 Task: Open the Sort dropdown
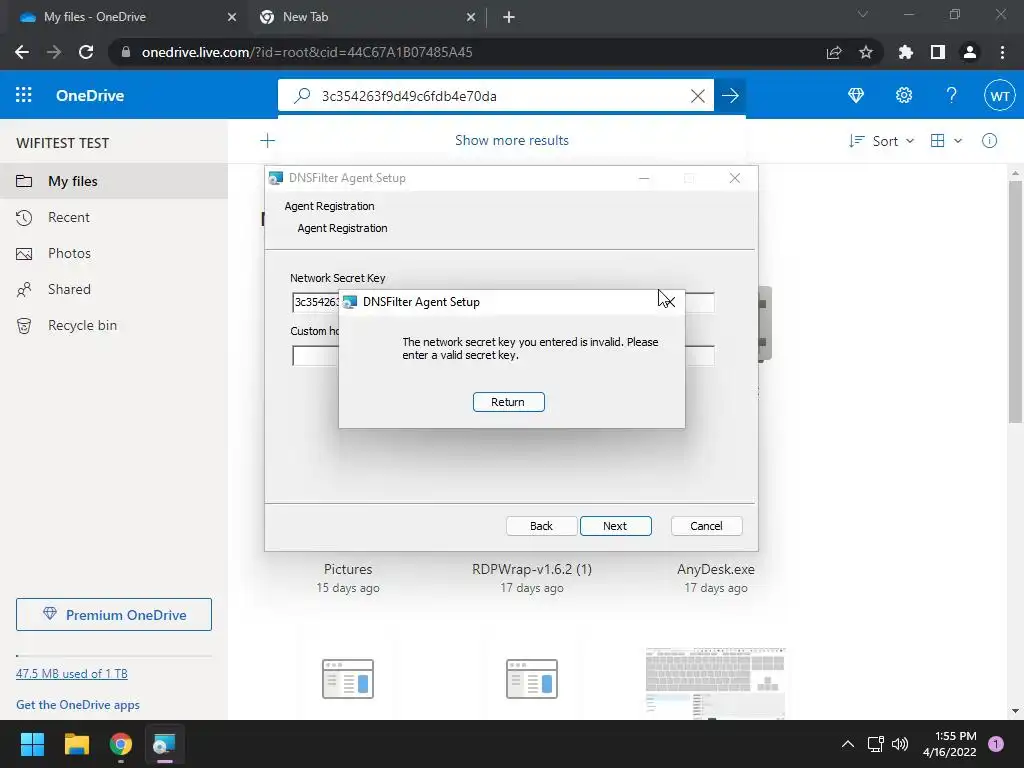pos(882,141)
